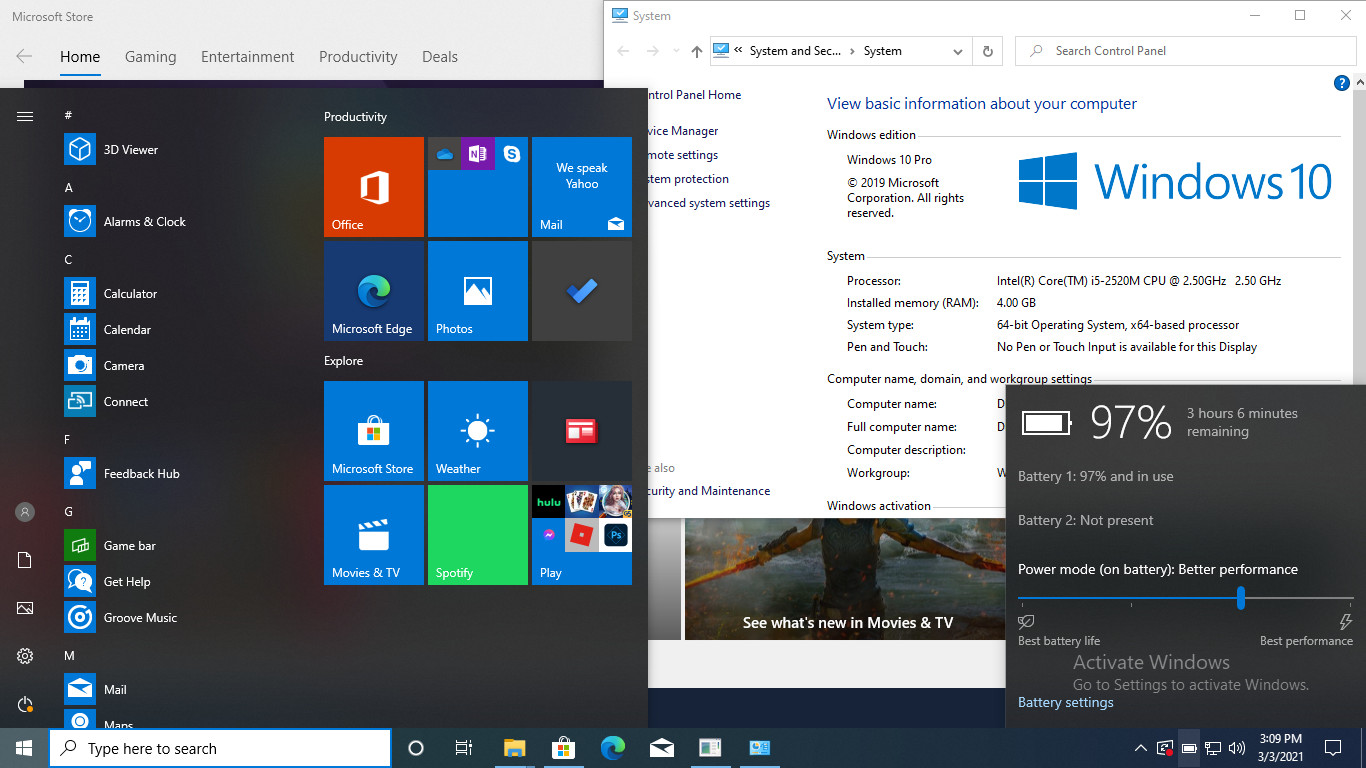The image size is (1366, 768).
Task: Refresh the System control panel window
Action: pos(988,51)
